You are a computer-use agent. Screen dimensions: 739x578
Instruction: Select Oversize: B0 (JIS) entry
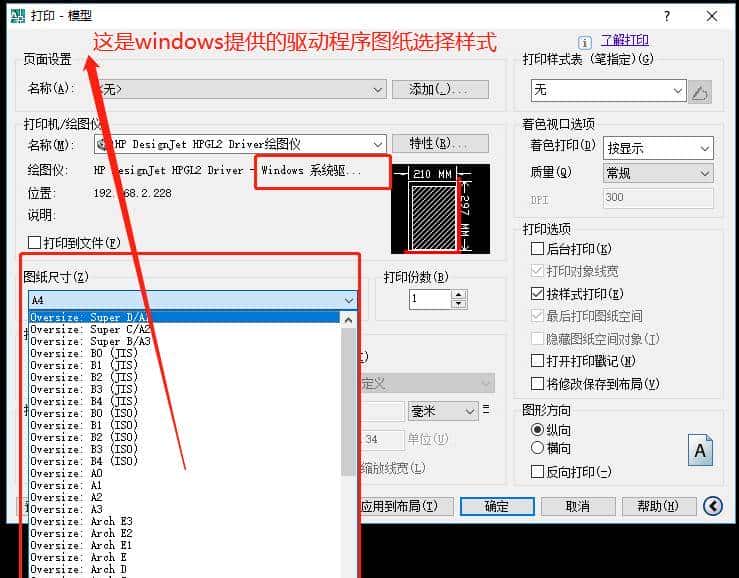point(184,353)
